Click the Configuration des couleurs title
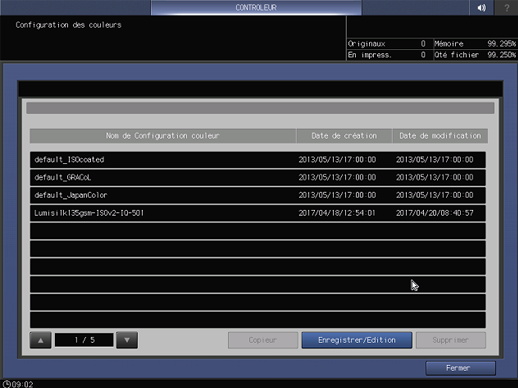This screenshot has width=518, height=388. point(68,25)
